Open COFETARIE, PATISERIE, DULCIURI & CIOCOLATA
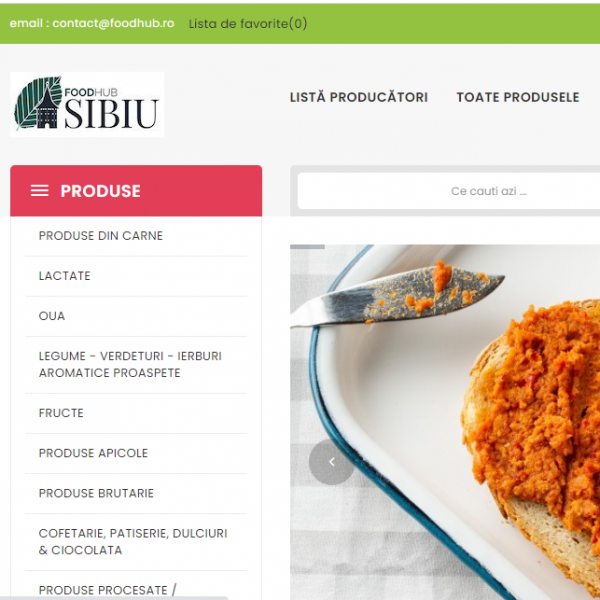This screenshot has height=600, width=600. pyautogui.click(x=133, y=541)
